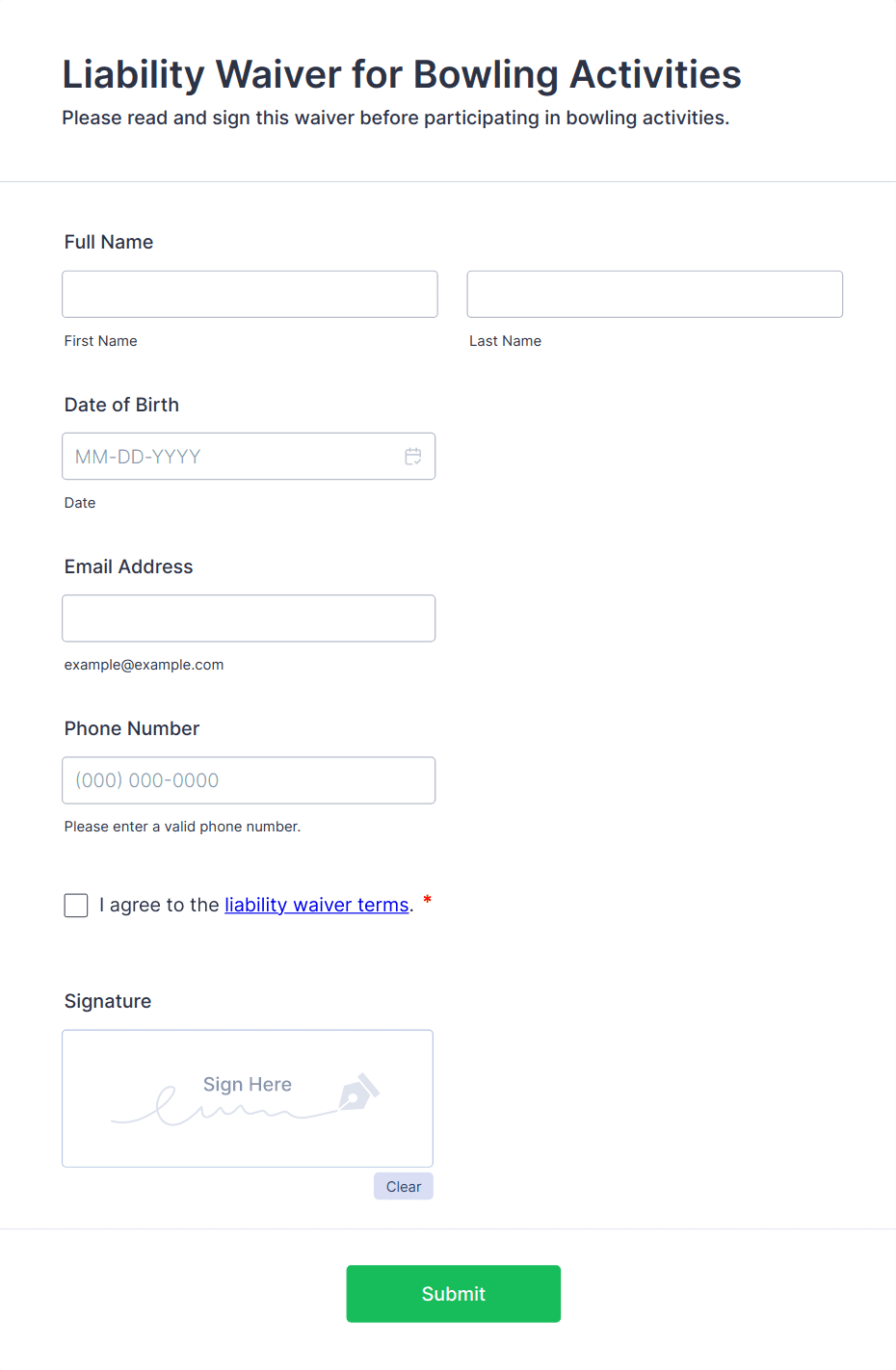Click the "Phone Number" label

[x=132, y=728]
